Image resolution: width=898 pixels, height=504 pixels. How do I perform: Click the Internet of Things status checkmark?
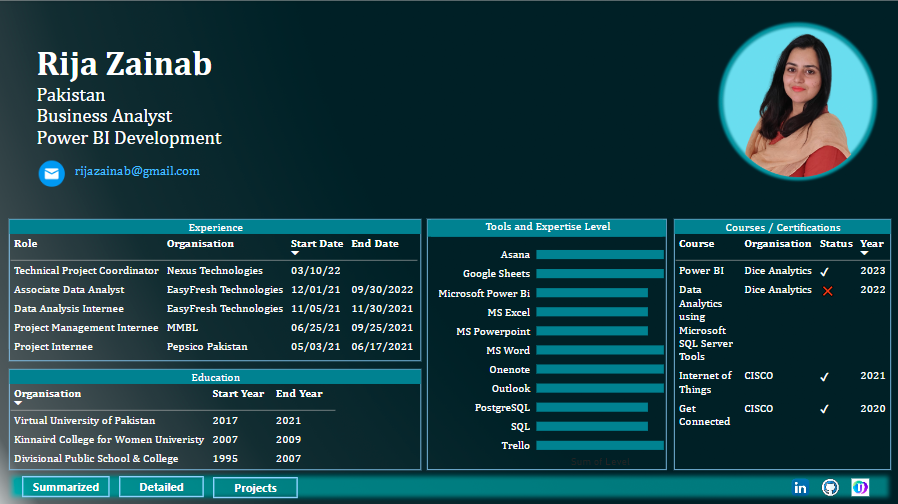pyautogui.click(x=825, y=377)
